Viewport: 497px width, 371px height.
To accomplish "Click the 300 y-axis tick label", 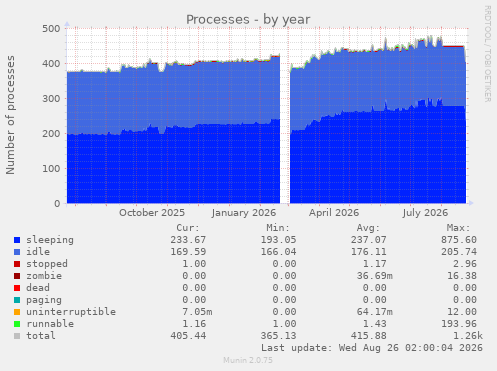I will [51, 99].
